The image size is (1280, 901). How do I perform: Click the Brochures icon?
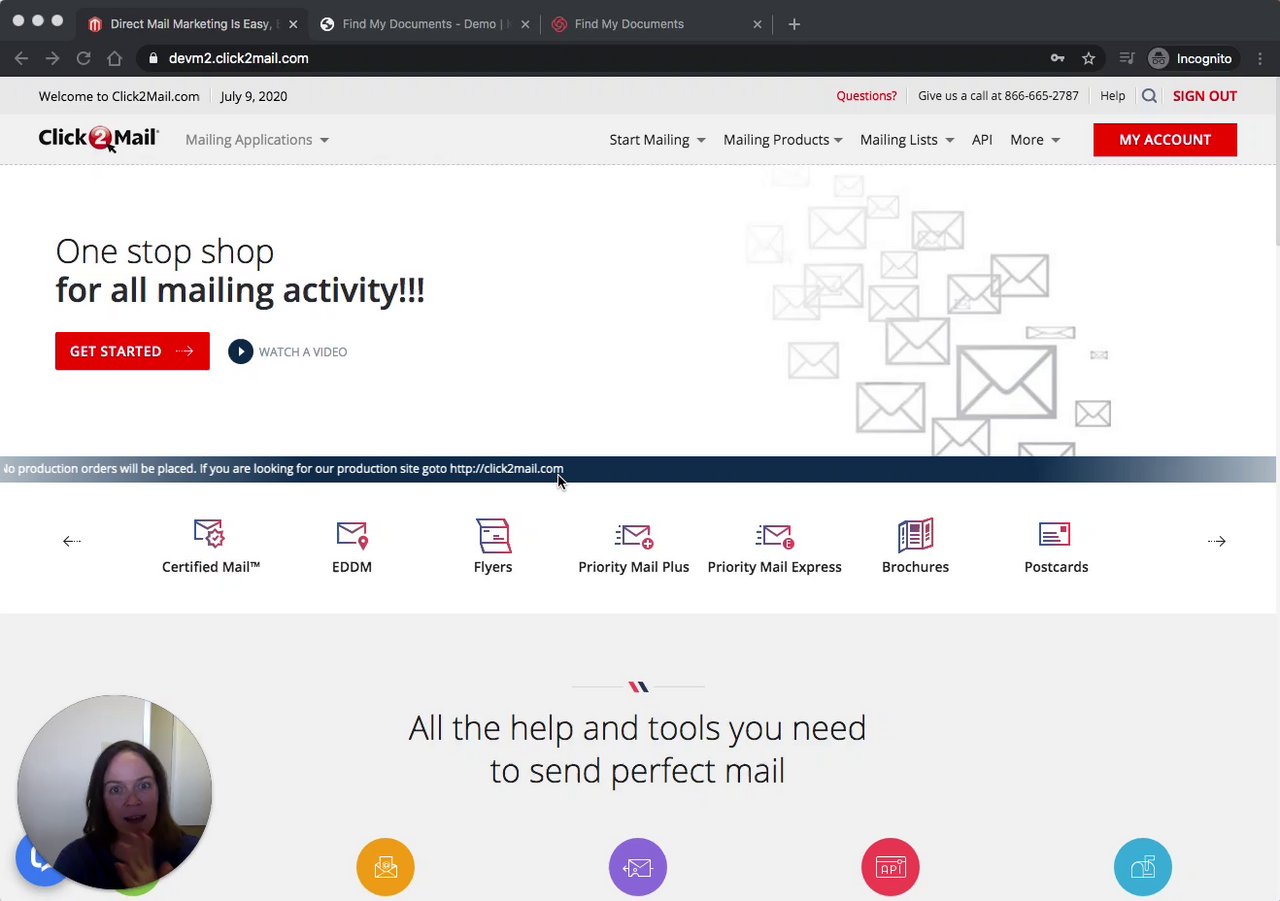[915, 535]
